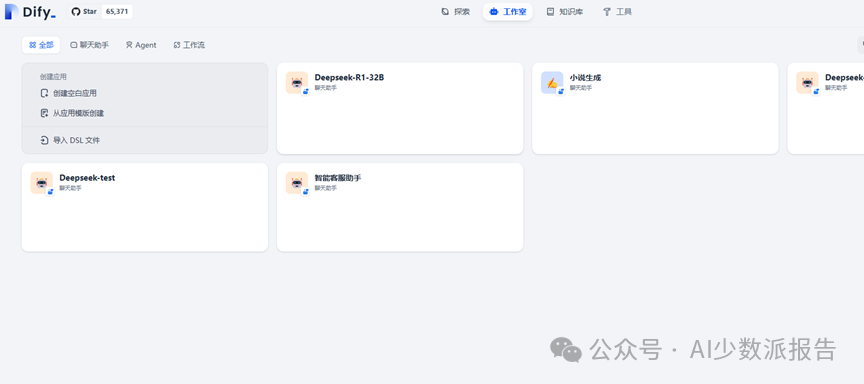Click the workflow icon in 工作流 filter

point(177,45)
